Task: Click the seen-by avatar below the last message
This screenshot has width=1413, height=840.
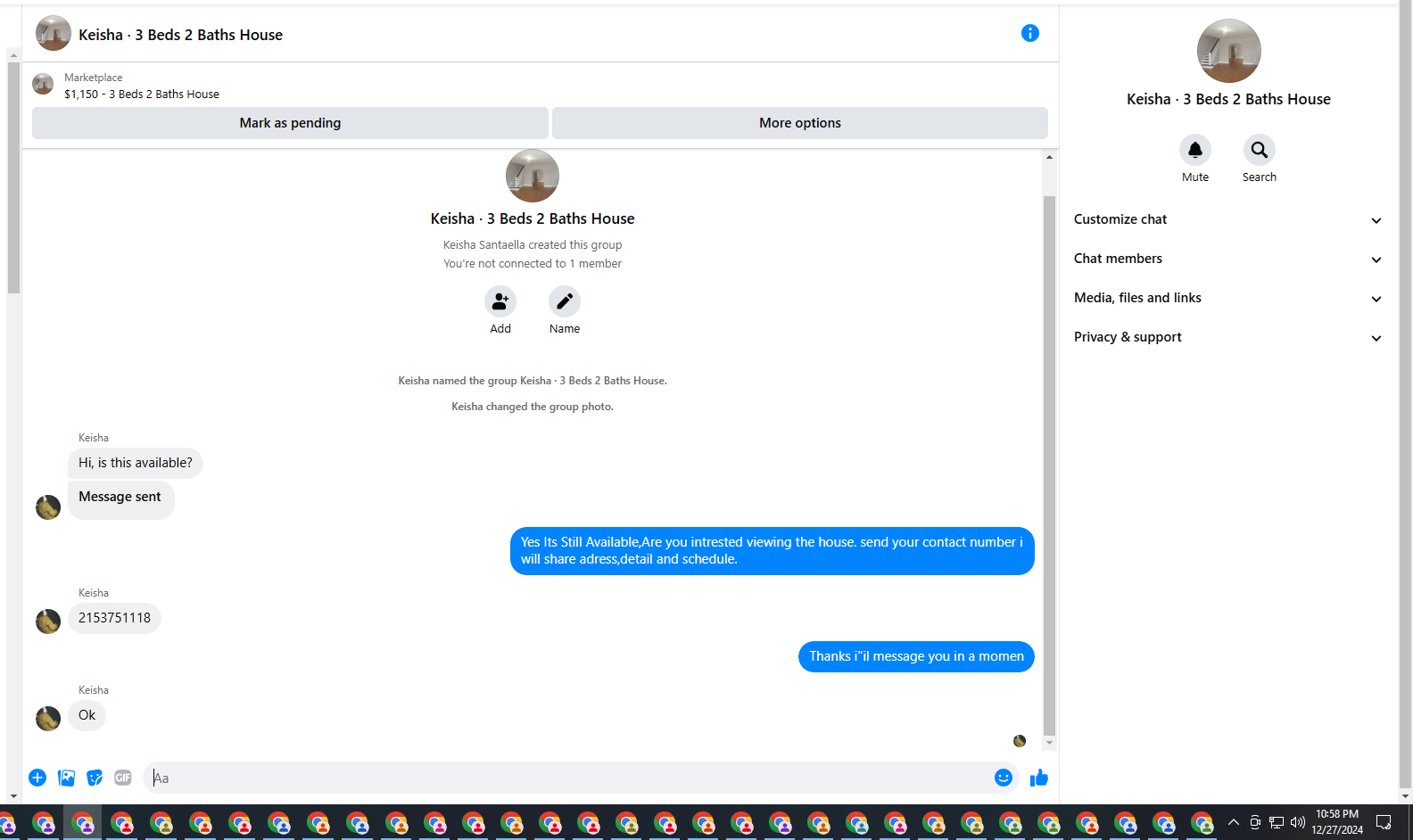Action: click(1020, 741)
